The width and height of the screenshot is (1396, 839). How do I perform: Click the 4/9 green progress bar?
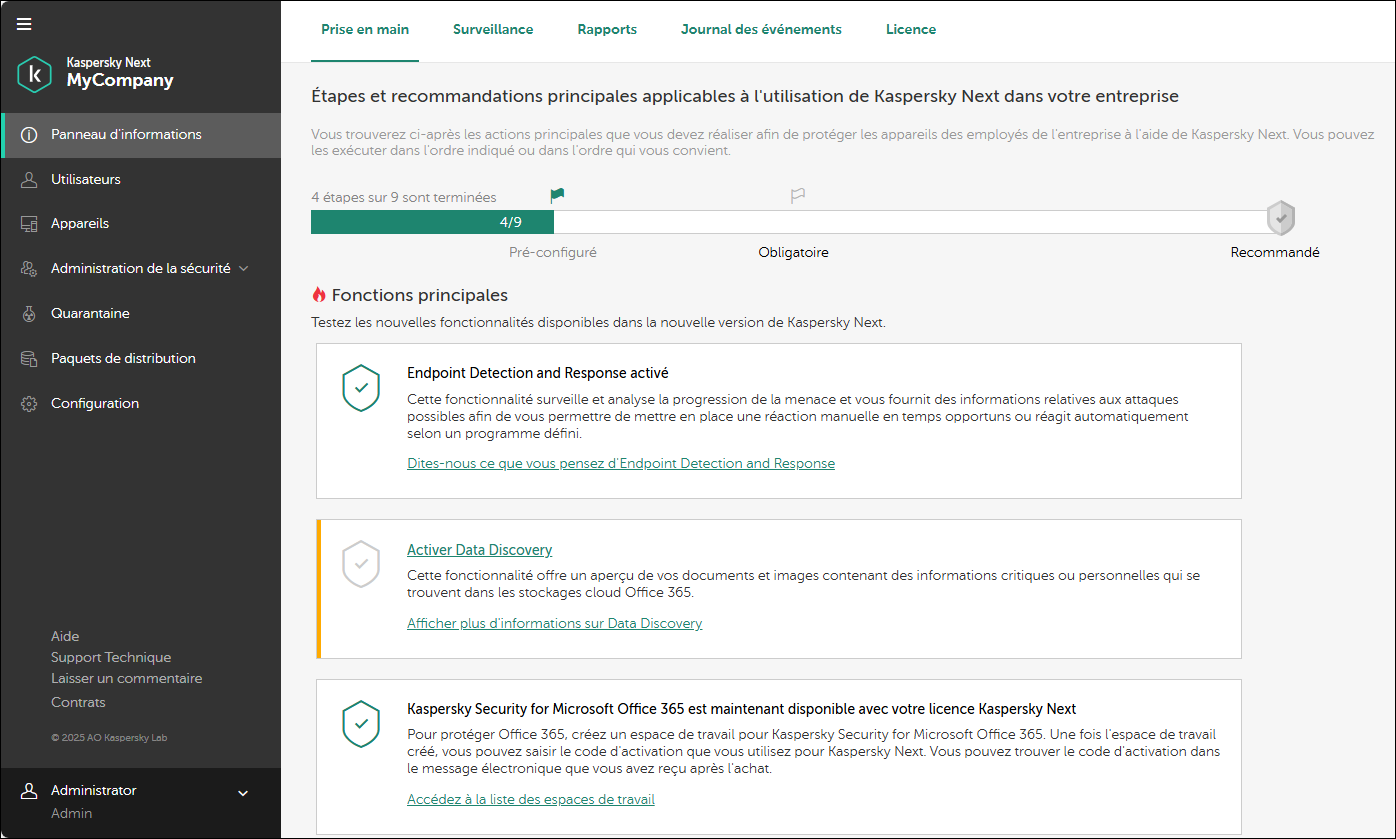432,222
